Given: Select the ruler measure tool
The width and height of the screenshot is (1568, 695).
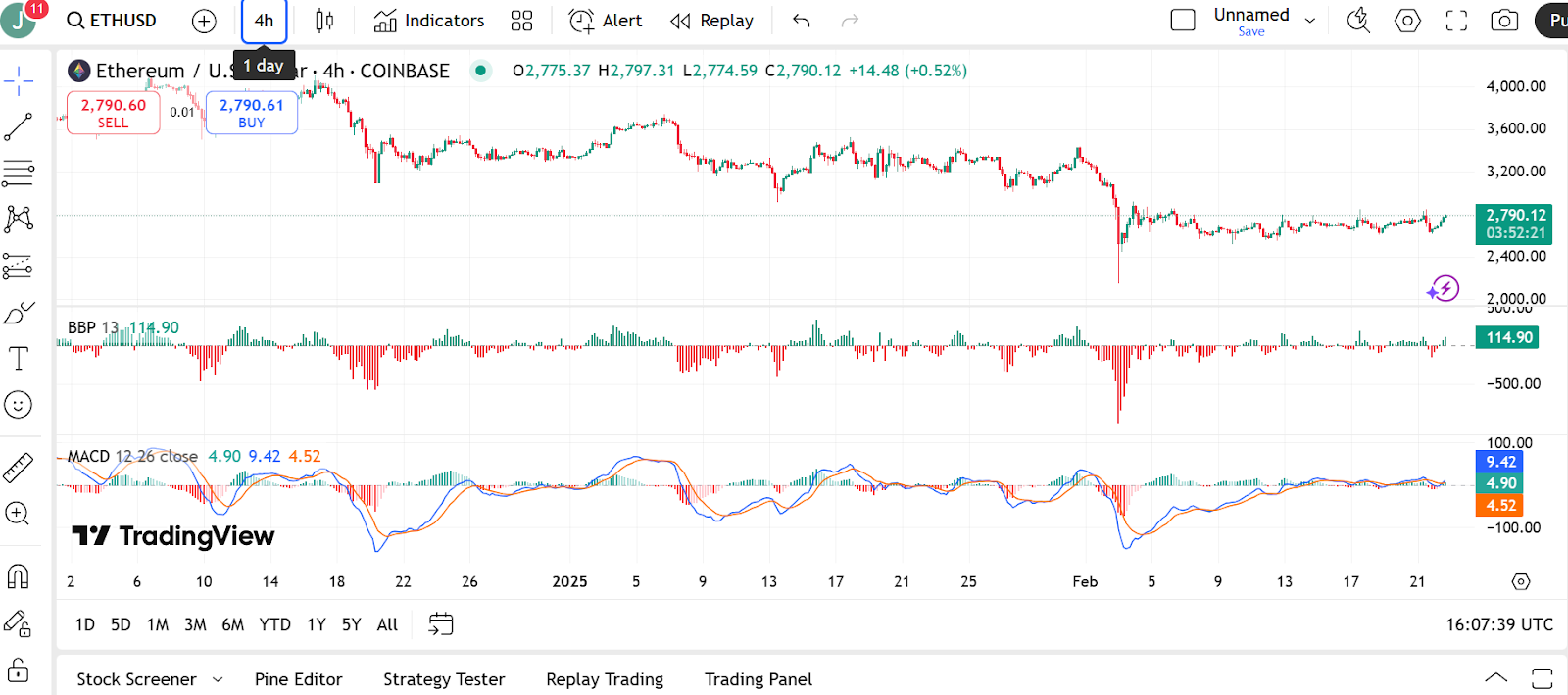Looking at the screenshot, I should 19,468.
